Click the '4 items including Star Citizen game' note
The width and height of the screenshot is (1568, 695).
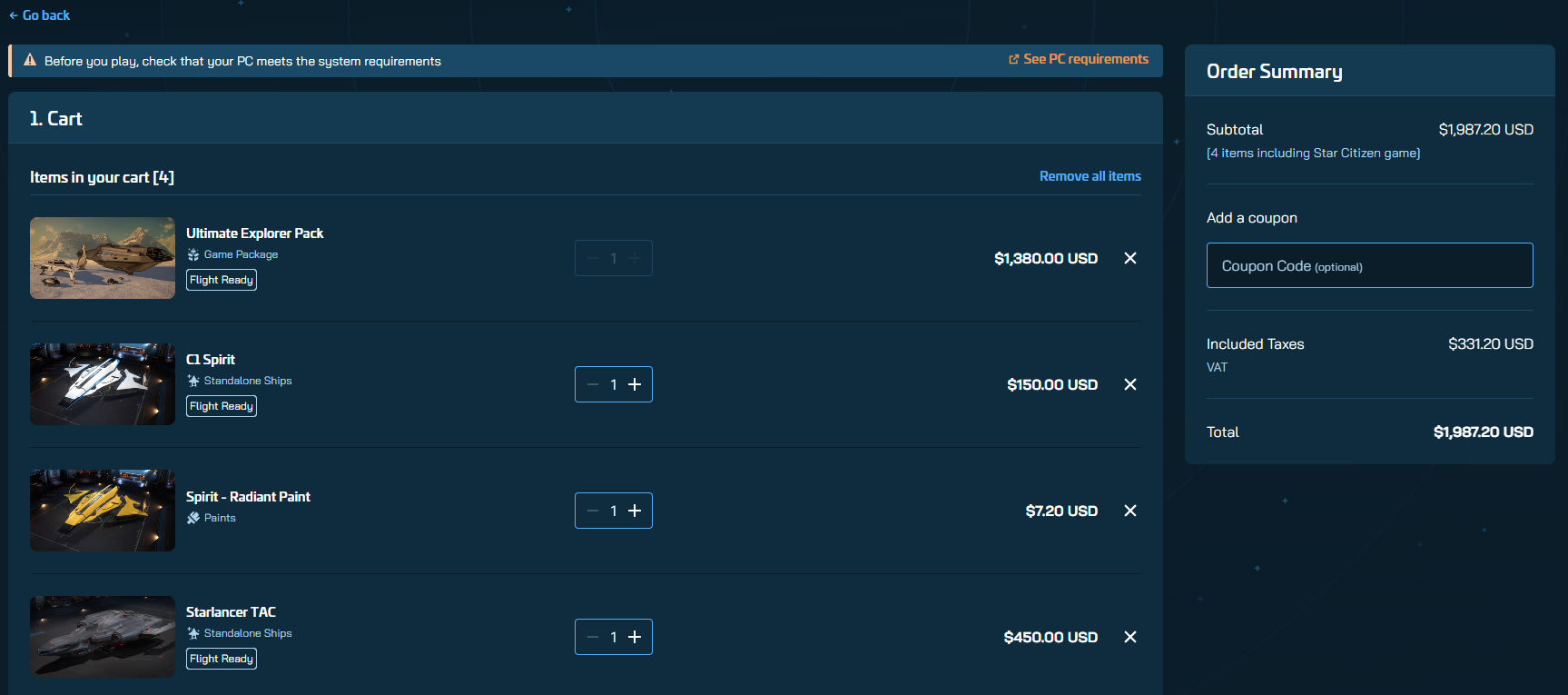click(x=1314, y=154)
